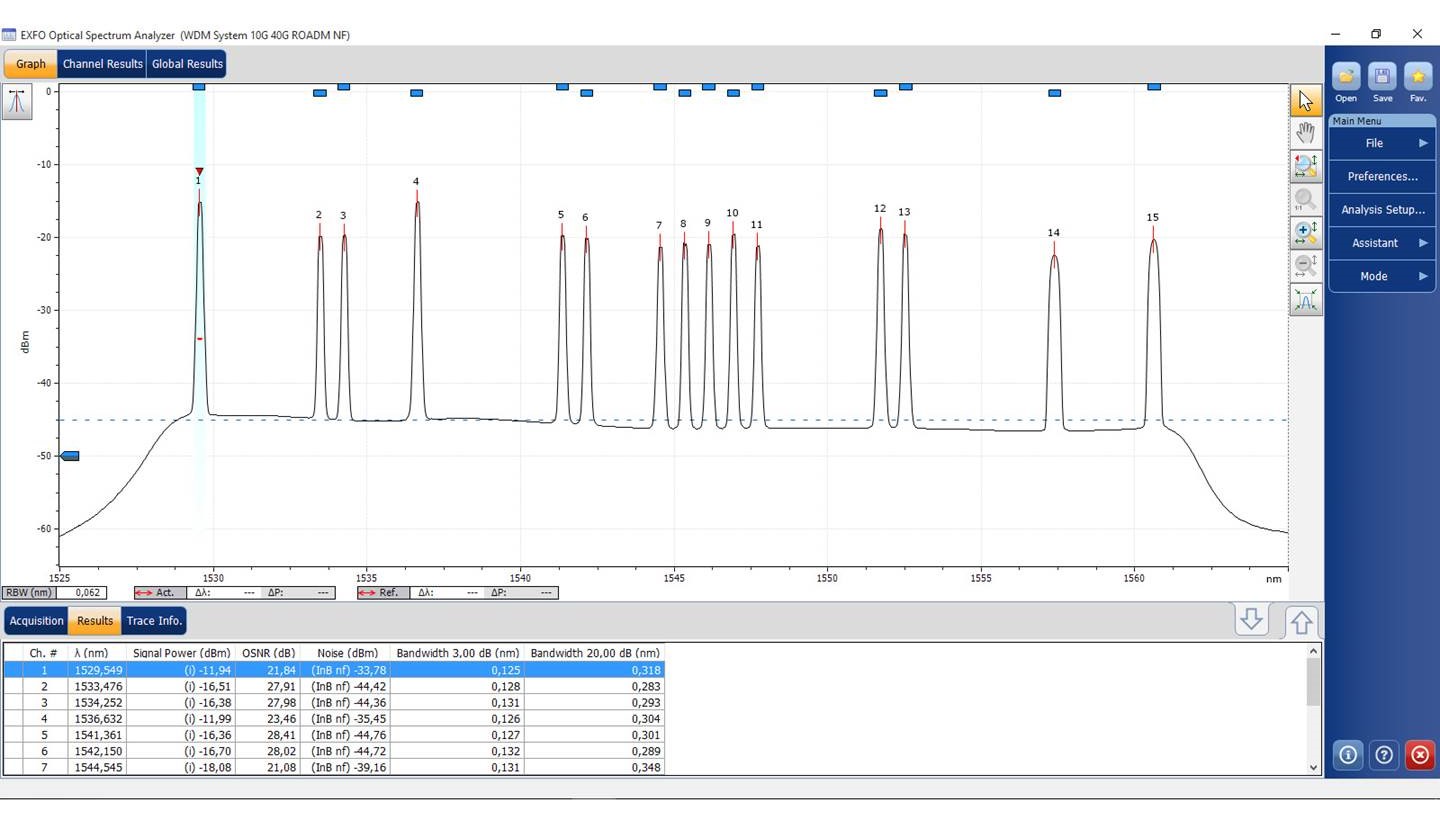
Task: Select the arrow pointer tool
Action: point(1305,100)
